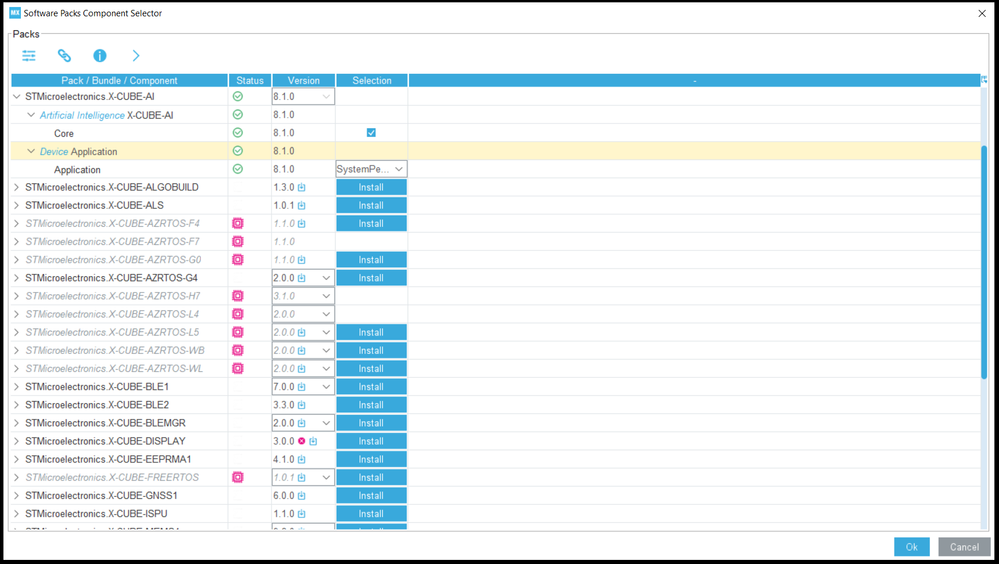This screenshot has width=999, height=564.
Task: Open the blue info details icon
Action: coord(100,56)
